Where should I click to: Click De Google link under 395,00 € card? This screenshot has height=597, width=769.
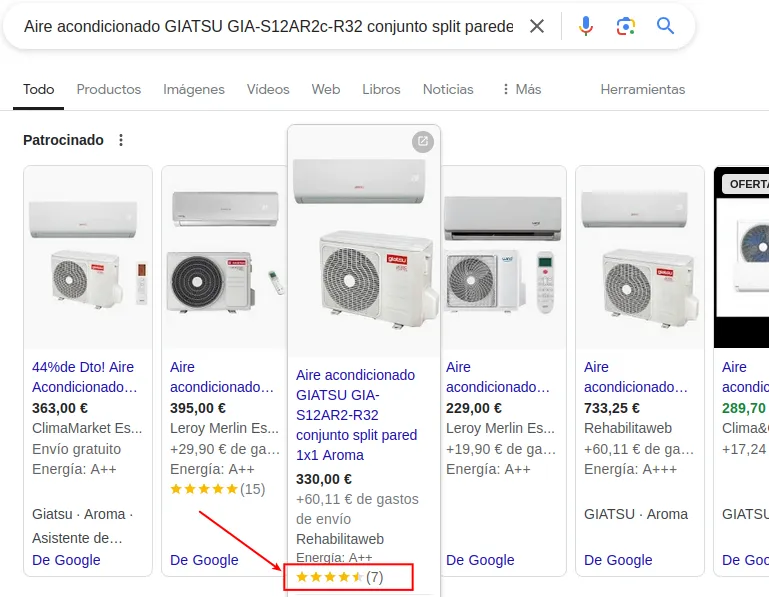tap(204, 560)
